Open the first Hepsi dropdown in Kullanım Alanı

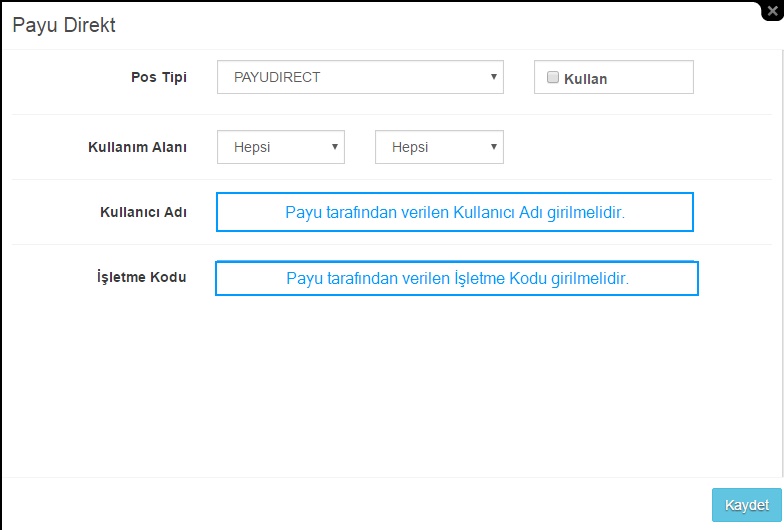pos(280,147)
